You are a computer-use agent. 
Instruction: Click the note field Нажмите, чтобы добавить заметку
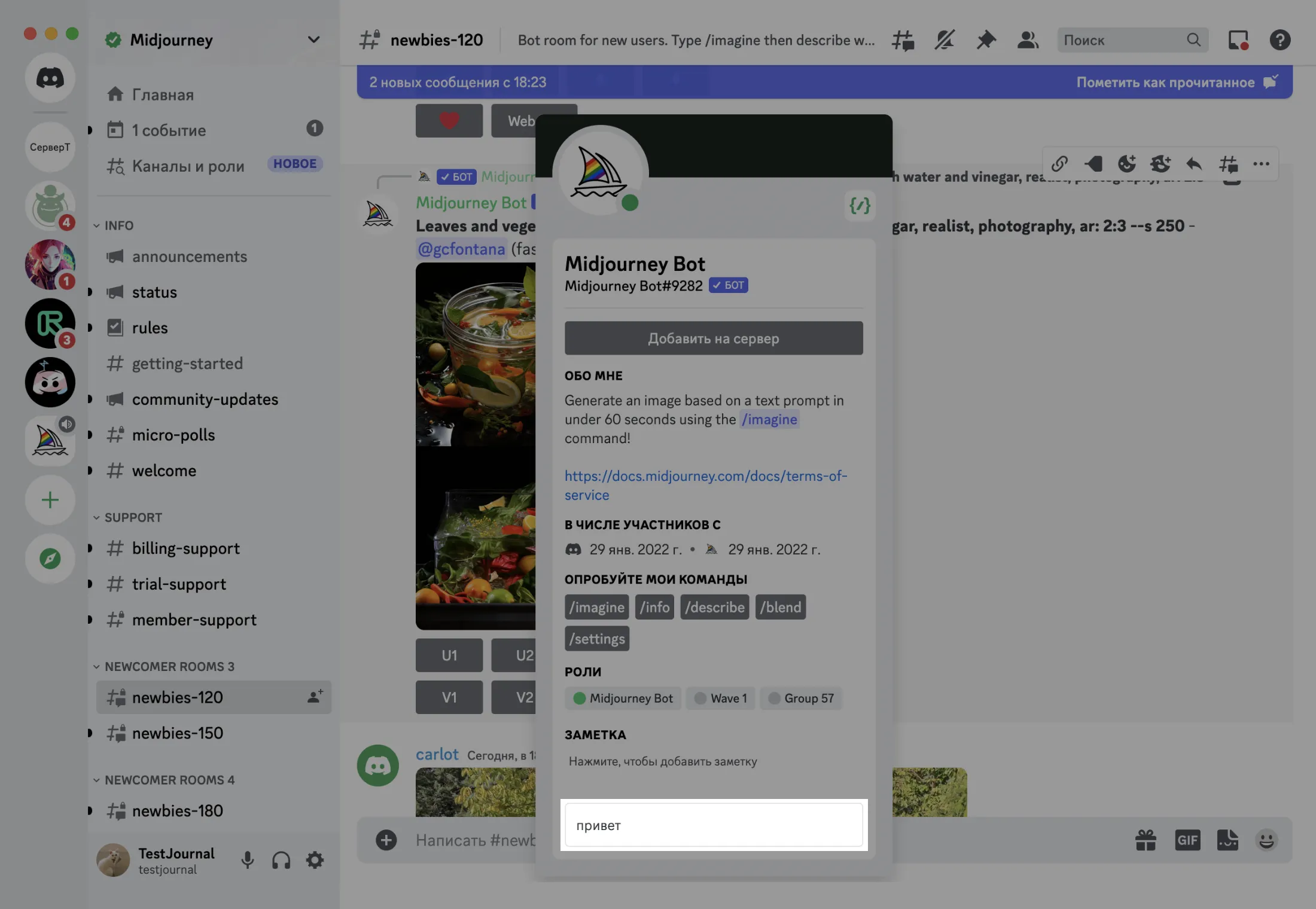(x=714, y=761)
